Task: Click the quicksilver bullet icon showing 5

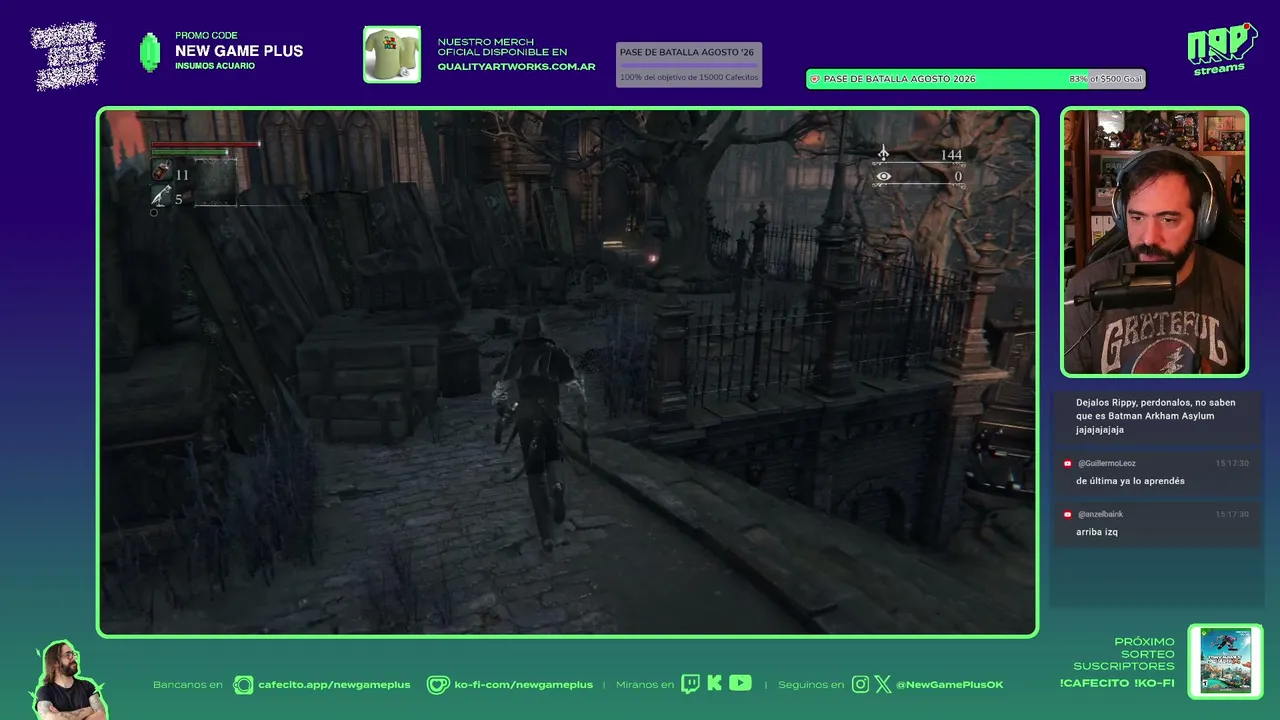Action: click(161, 198)
